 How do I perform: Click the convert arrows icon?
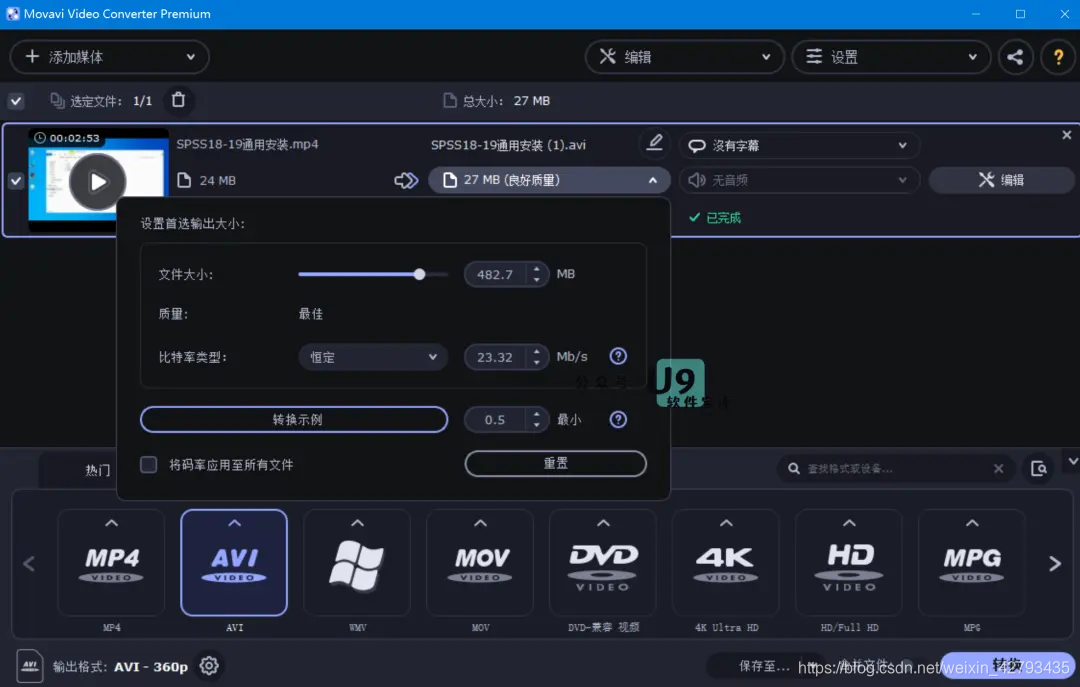(406, 181)
